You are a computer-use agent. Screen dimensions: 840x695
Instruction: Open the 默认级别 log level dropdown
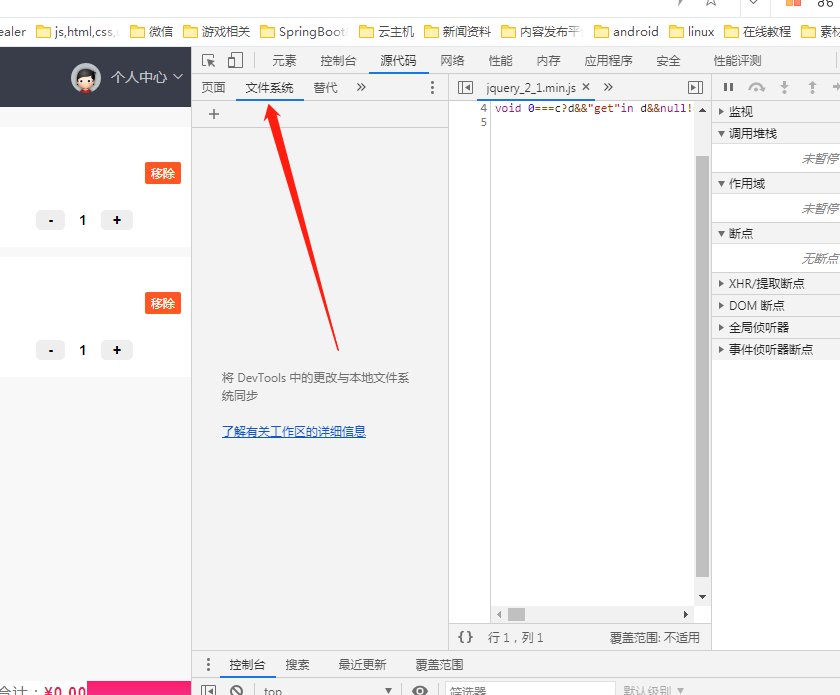coord(654,691)
